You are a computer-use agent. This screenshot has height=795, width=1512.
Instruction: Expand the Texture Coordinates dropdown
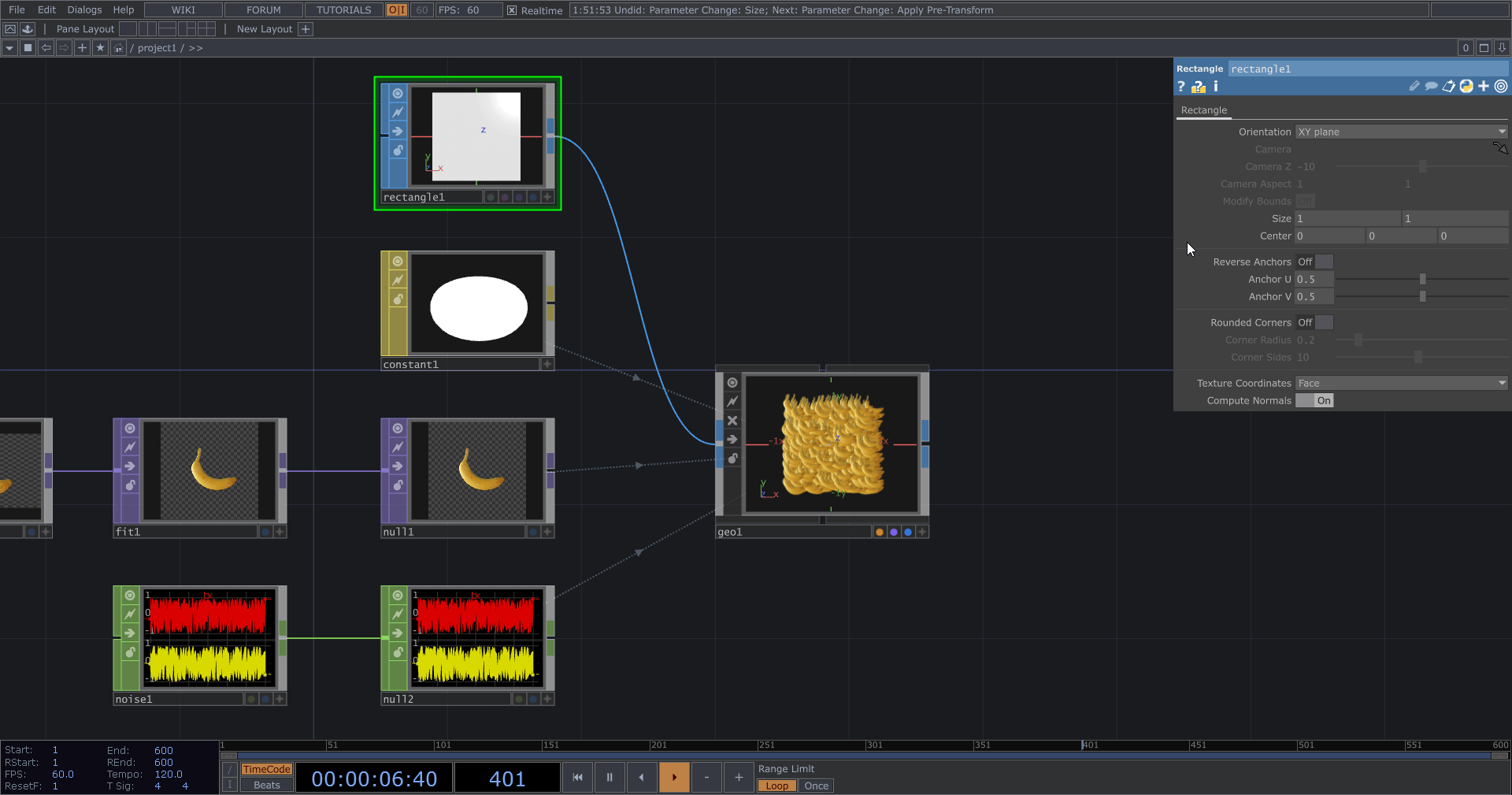pyautogui.click(x=1401, y=384)
